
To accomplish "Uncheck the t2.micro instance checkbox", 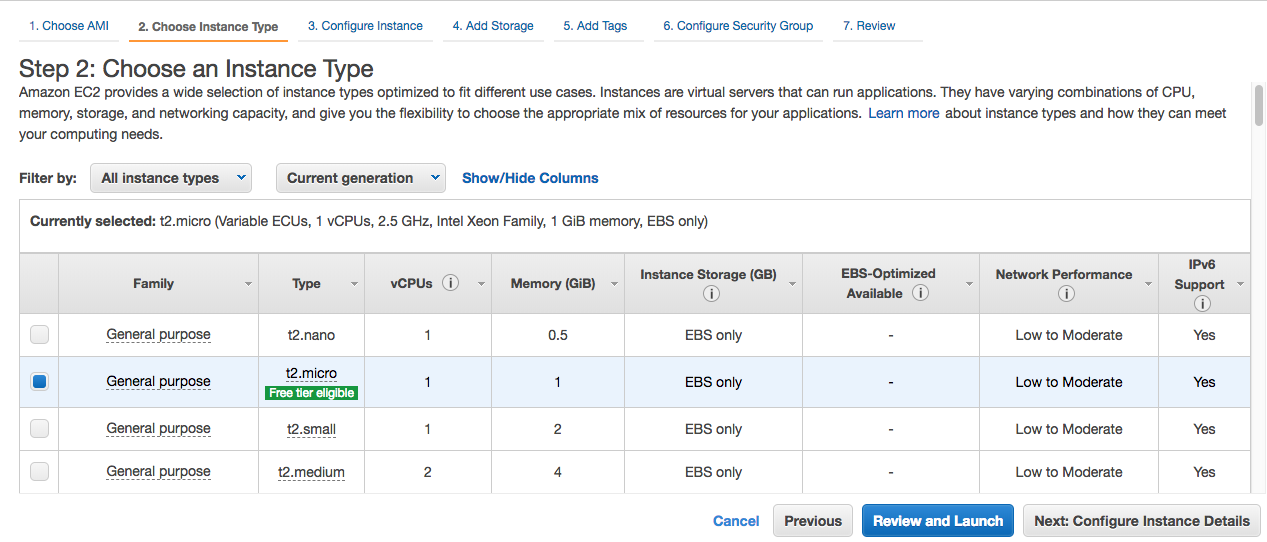I will coord(39,382).
